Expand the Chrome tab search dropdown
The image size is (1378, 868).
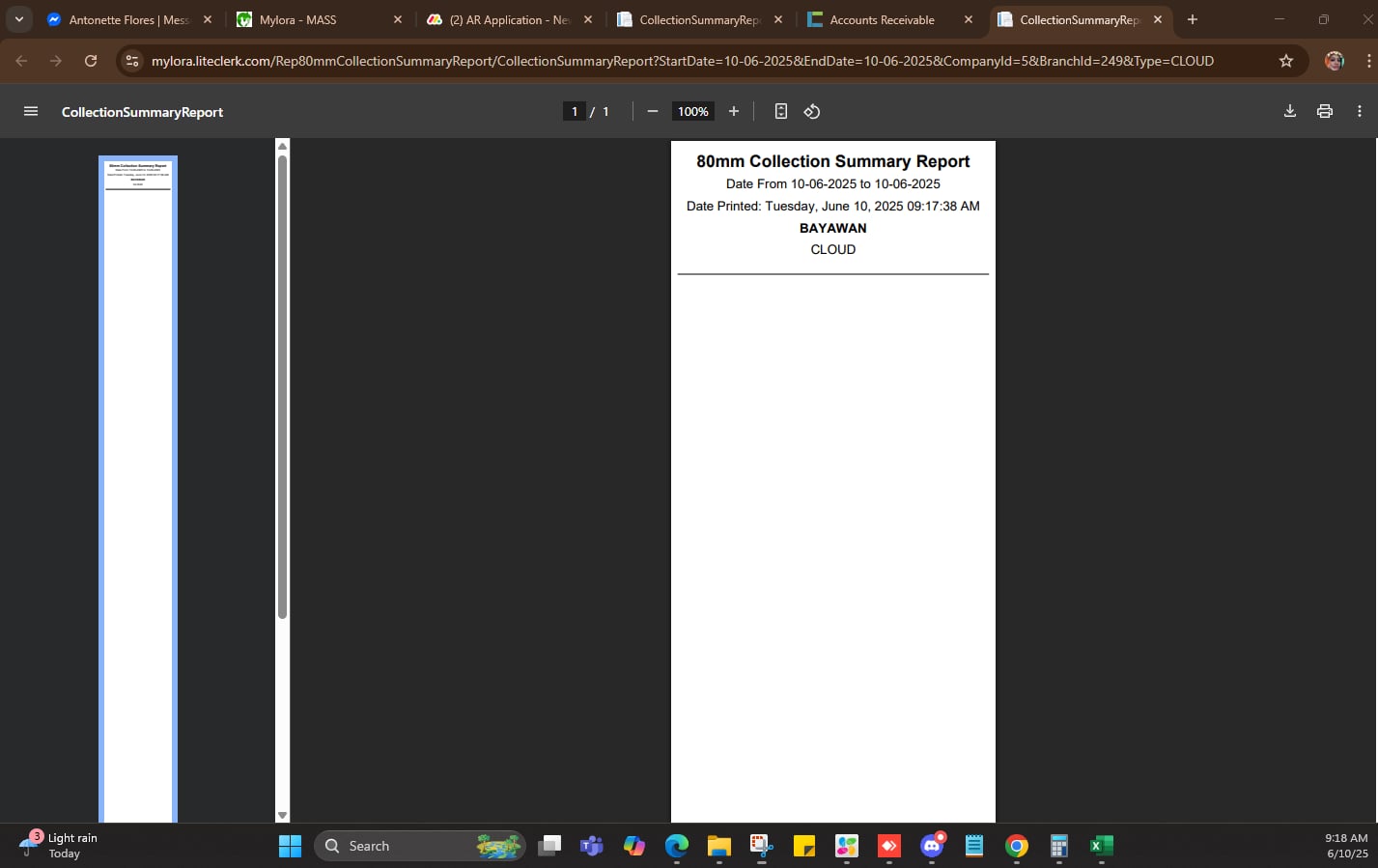tap(18, 19)
